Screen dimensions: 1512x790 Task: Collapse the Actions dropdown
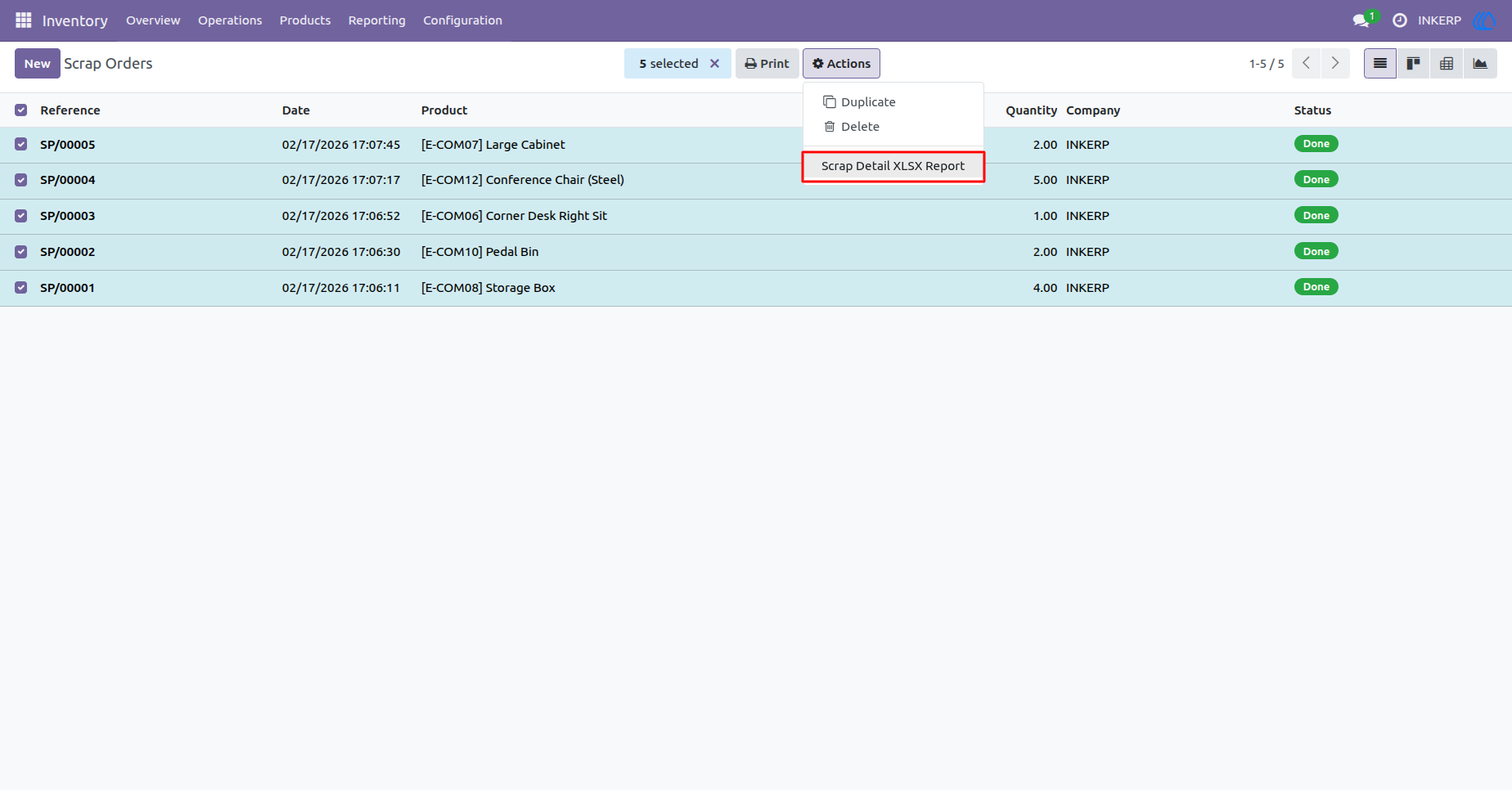tap(841, 64)
